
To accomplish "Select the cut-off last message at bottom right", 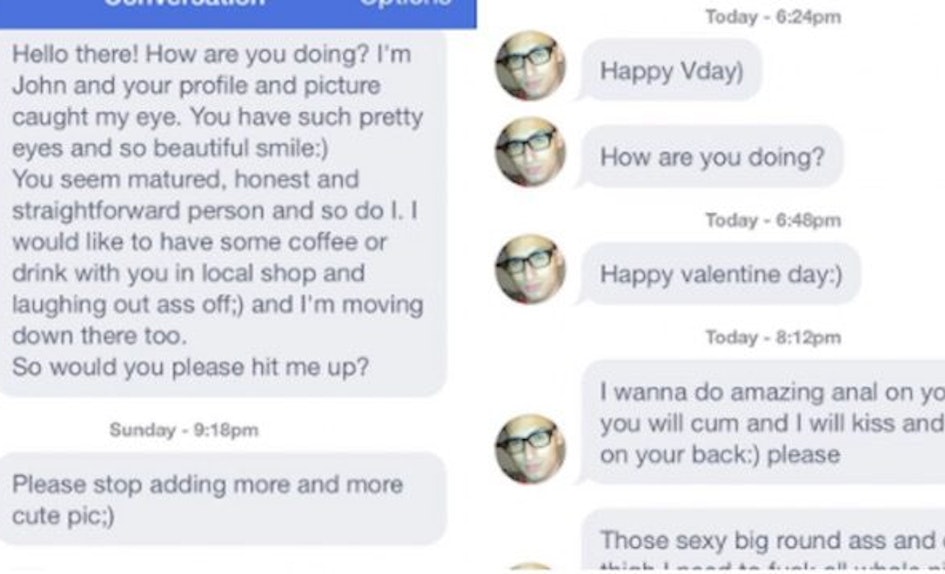I will coord(763,541).
